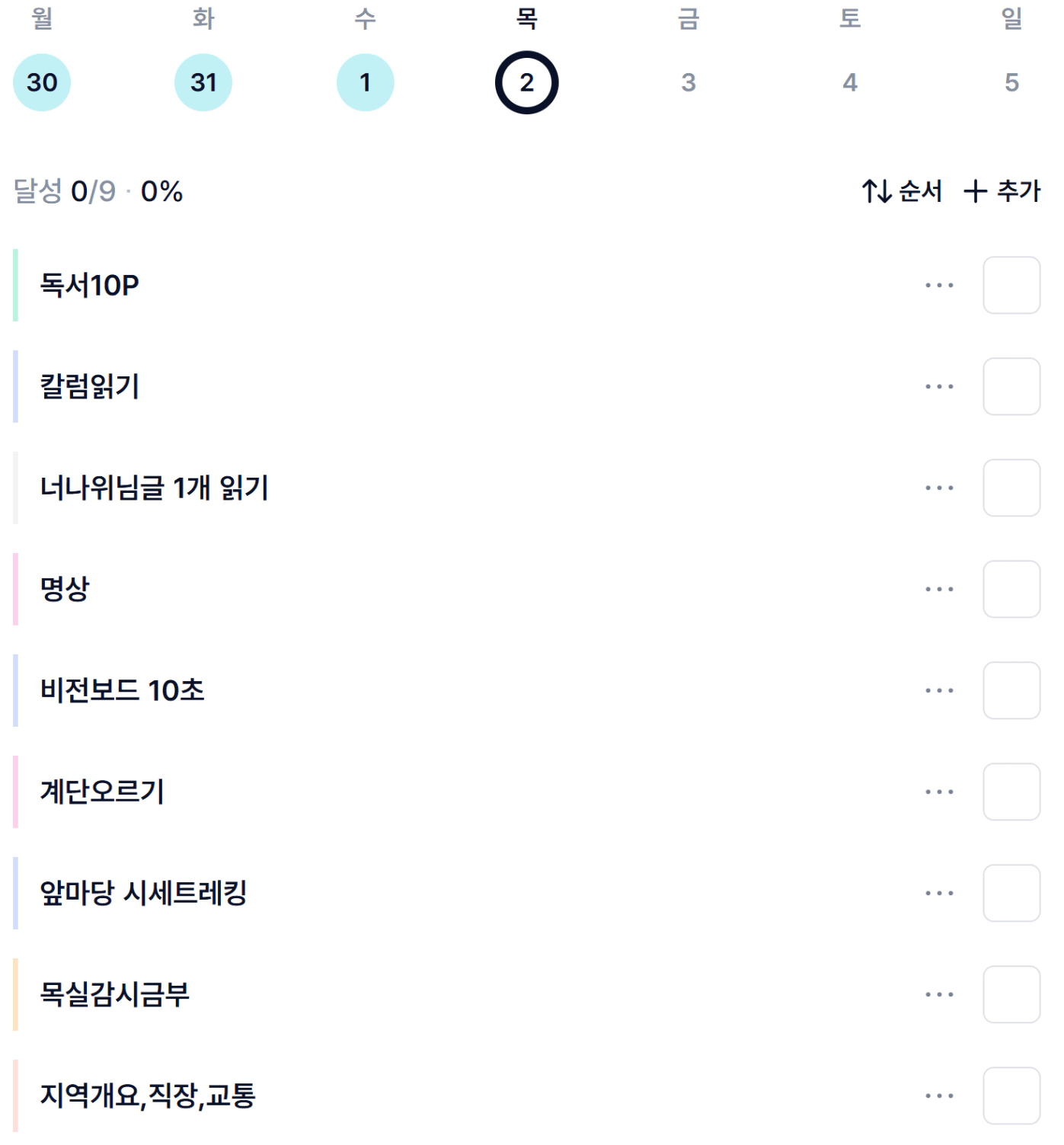Expand options for 지역개요,직장,교통
This screenshot has width=1064, height=1145.
[x=938, y=1096]
